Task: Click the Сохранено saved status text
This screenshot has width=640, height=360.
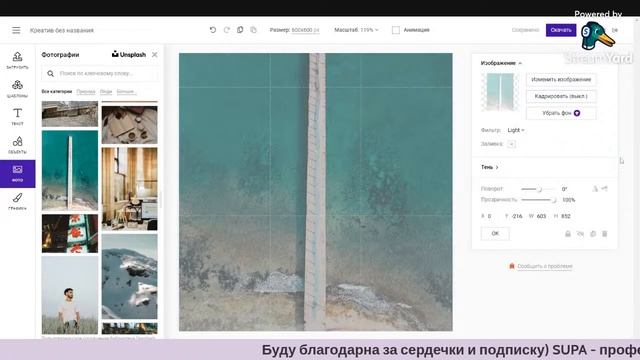Action: (x=525, y=30)
